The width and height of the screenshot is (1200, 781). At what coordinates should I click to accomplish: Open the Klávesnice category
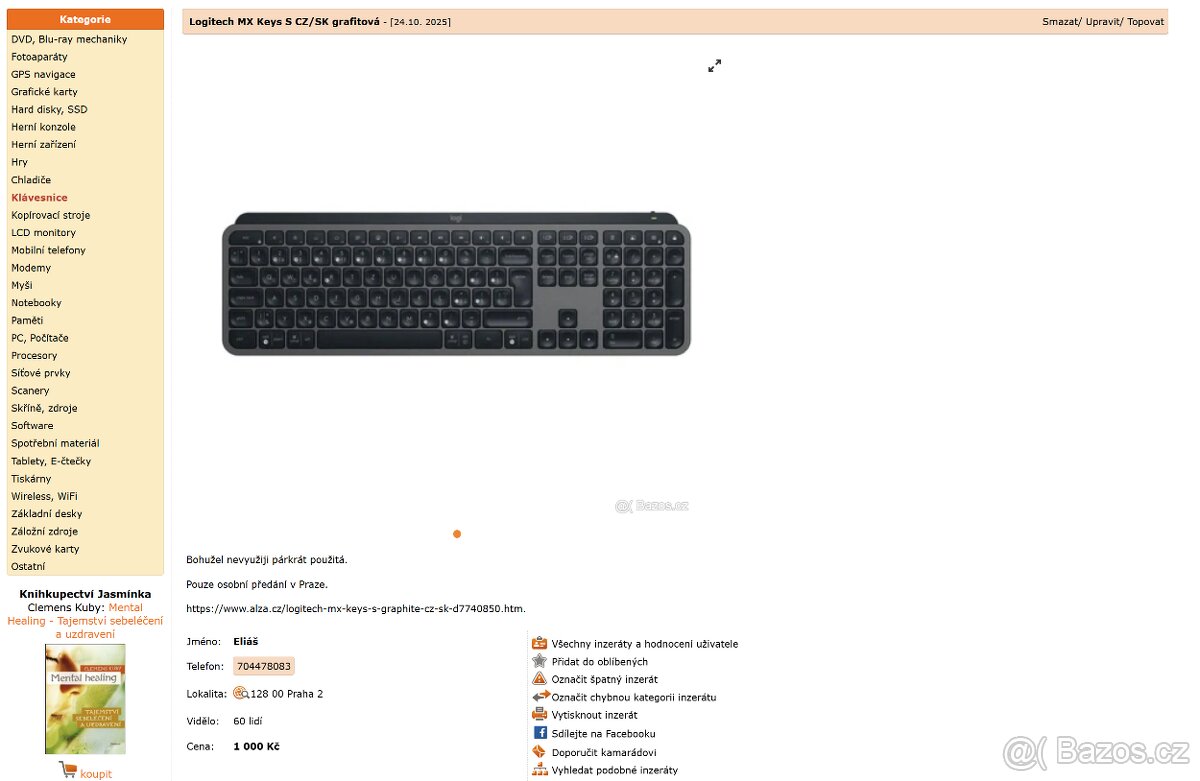[39, 198]
